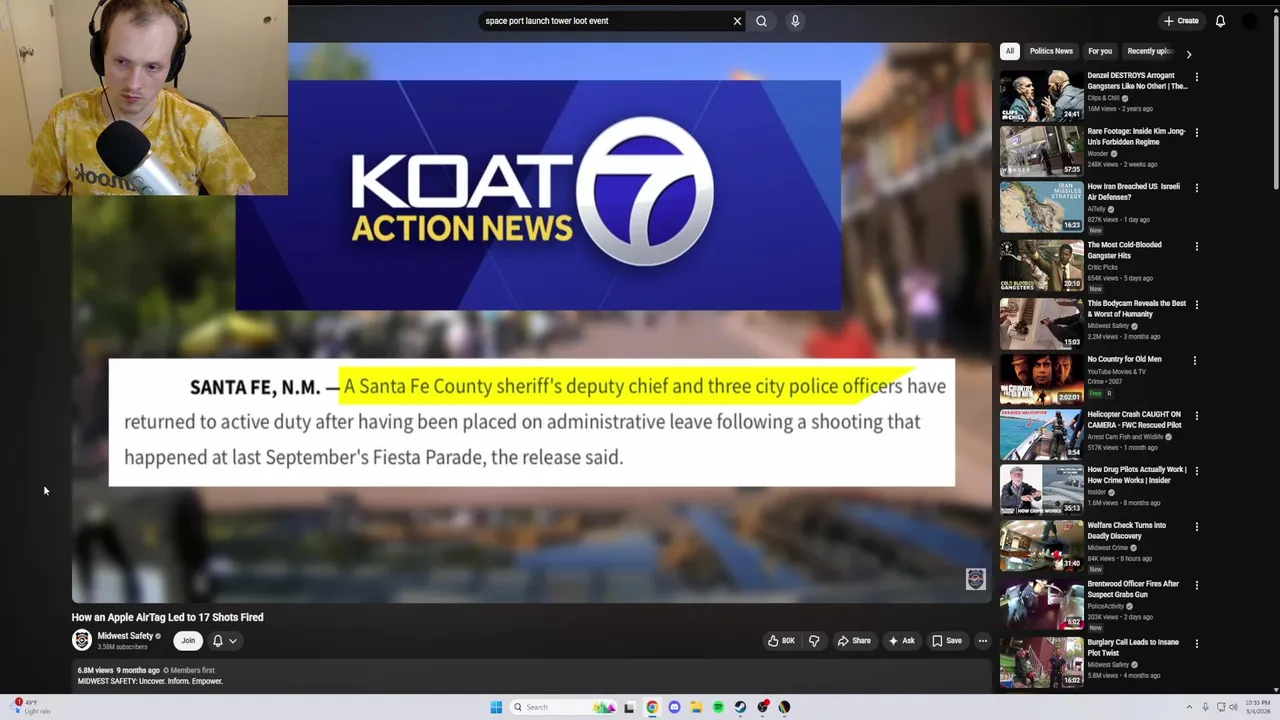
Task: Open options menu for the Denzel video
Action: [x=1196, y=77]
